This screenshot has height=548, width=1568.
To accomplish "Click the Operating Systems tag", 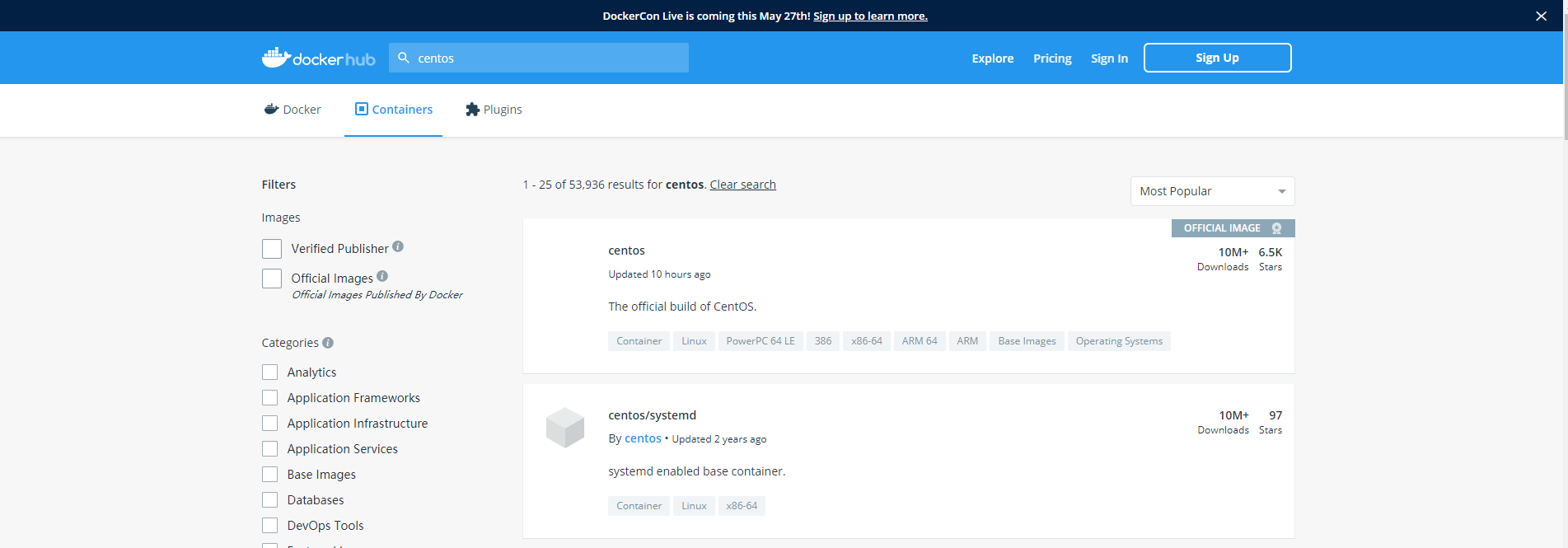I will (x=1119, y=341).
